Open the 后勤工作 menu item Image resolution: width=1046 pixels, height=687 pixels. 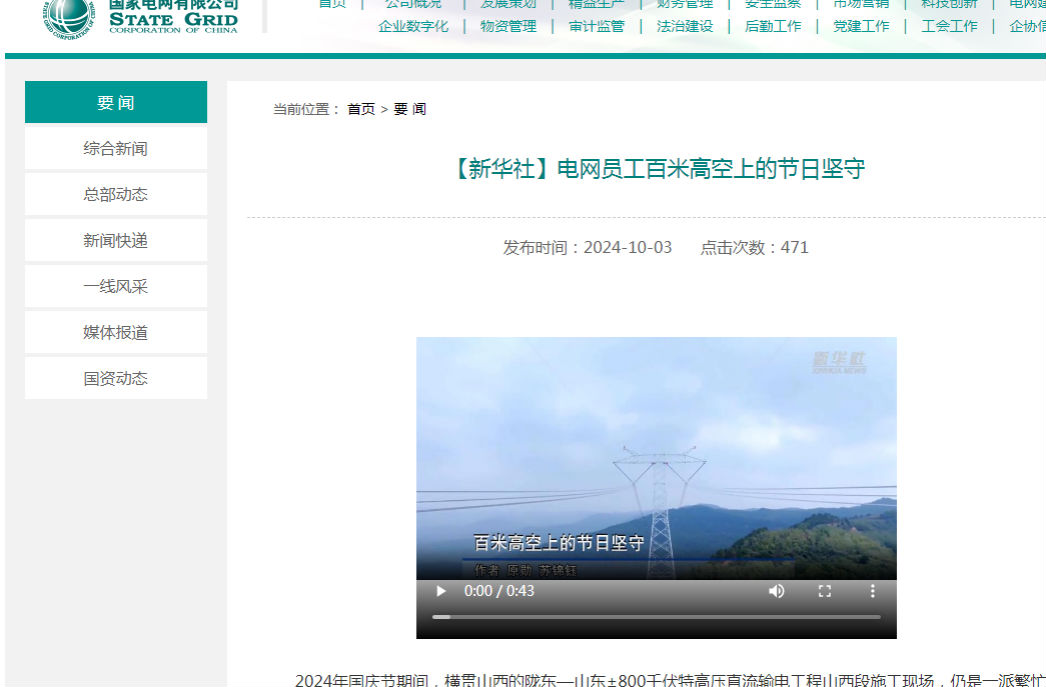click(772, 27)
